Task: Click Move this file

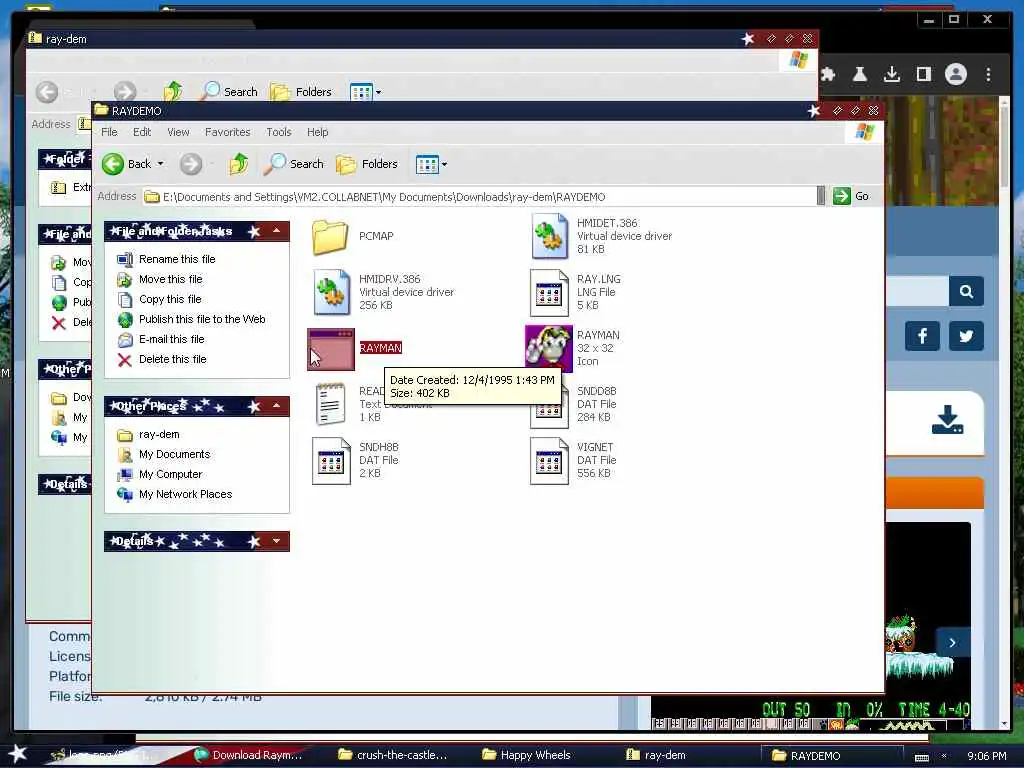Action: 170,280
